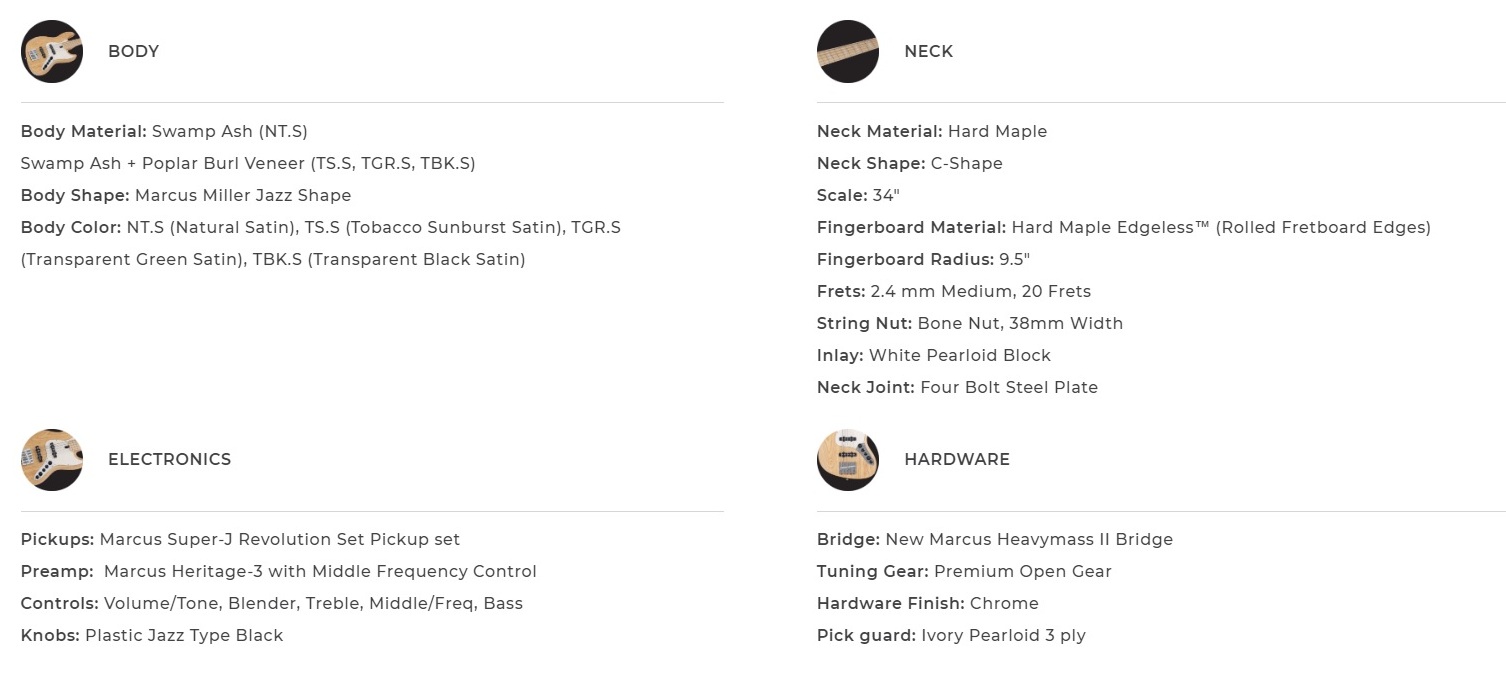The image size is (1506, 691).
Task: Click the Electronics section pickup icon
Action: pos(52,460)
